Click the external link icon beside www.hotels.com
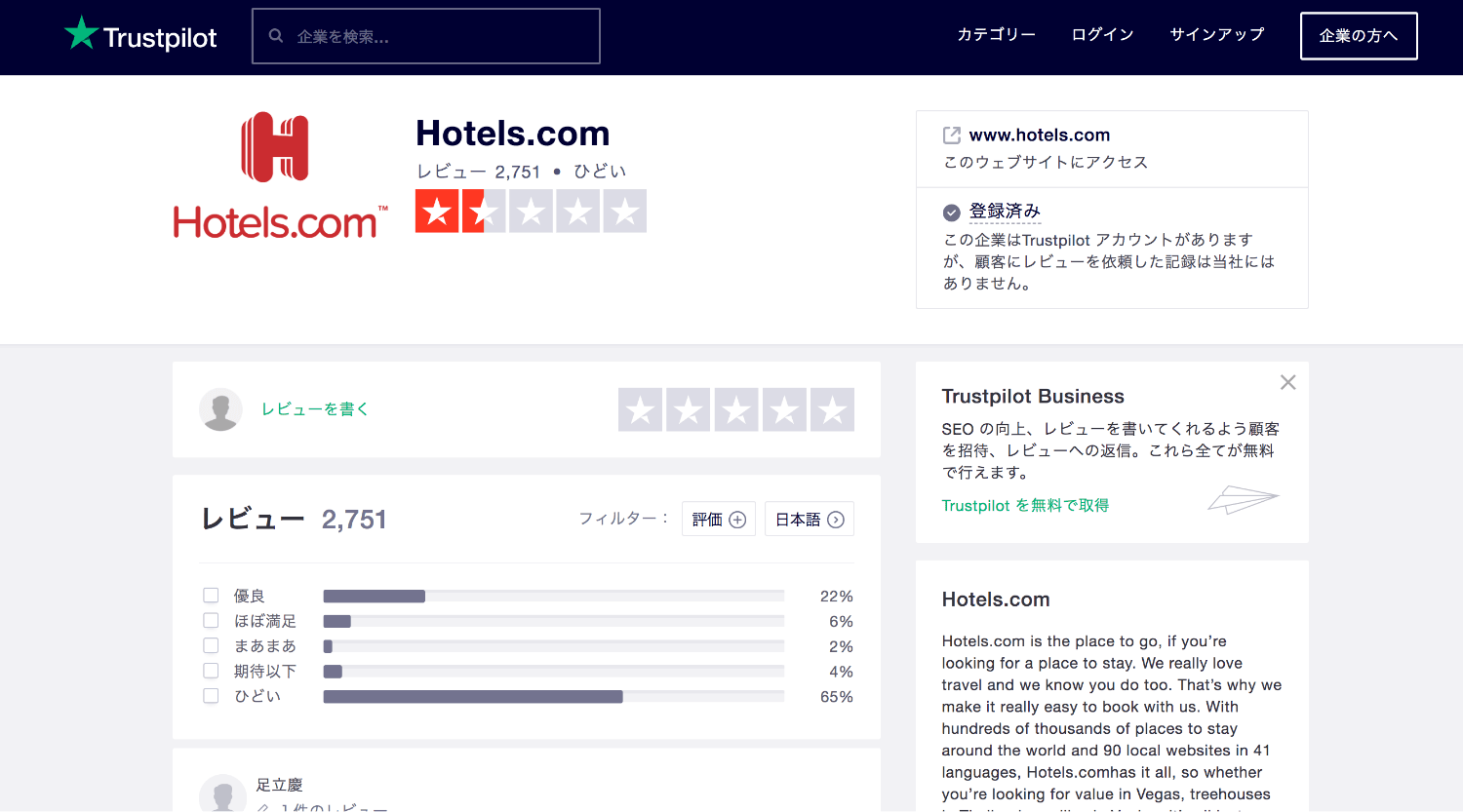 pos(952,135)
